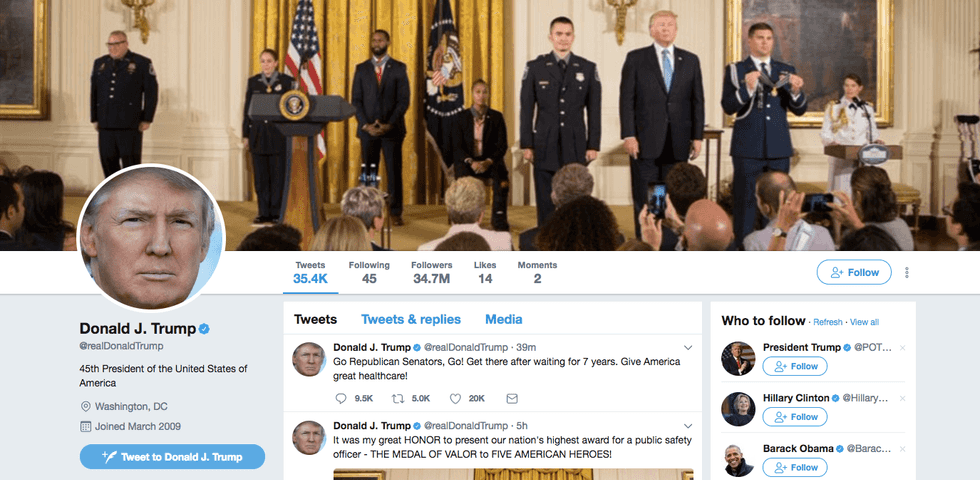This screenshot has width=980, height=480.
Task: Refresh the Who to follow list
Action: [x=828, y=322]
